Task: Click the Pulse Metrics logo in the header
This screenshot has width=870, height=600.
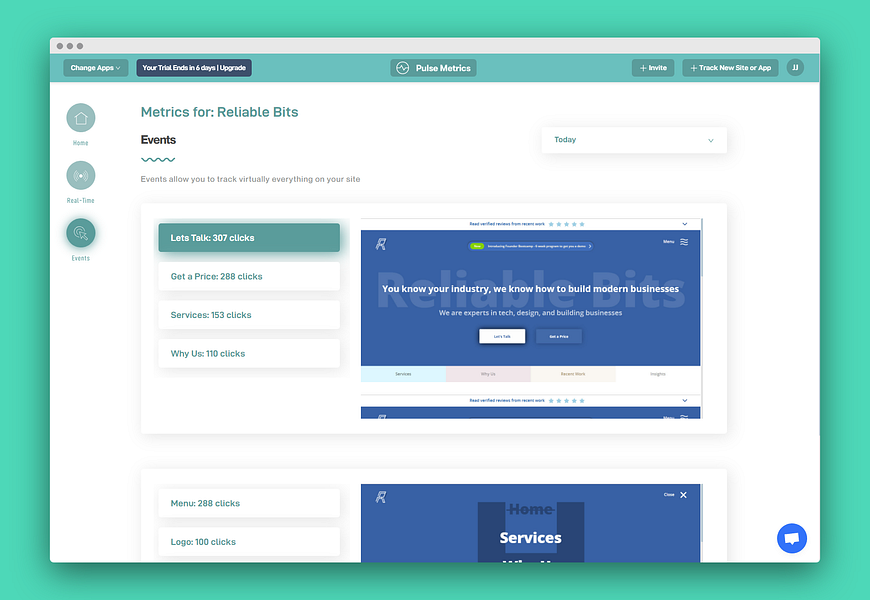Action: pyautogui.click(x=433, y=67)
